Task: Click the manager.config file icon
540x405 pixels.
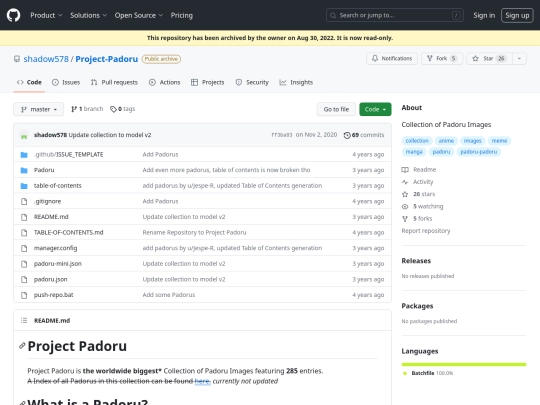Action: coord(24,248)
